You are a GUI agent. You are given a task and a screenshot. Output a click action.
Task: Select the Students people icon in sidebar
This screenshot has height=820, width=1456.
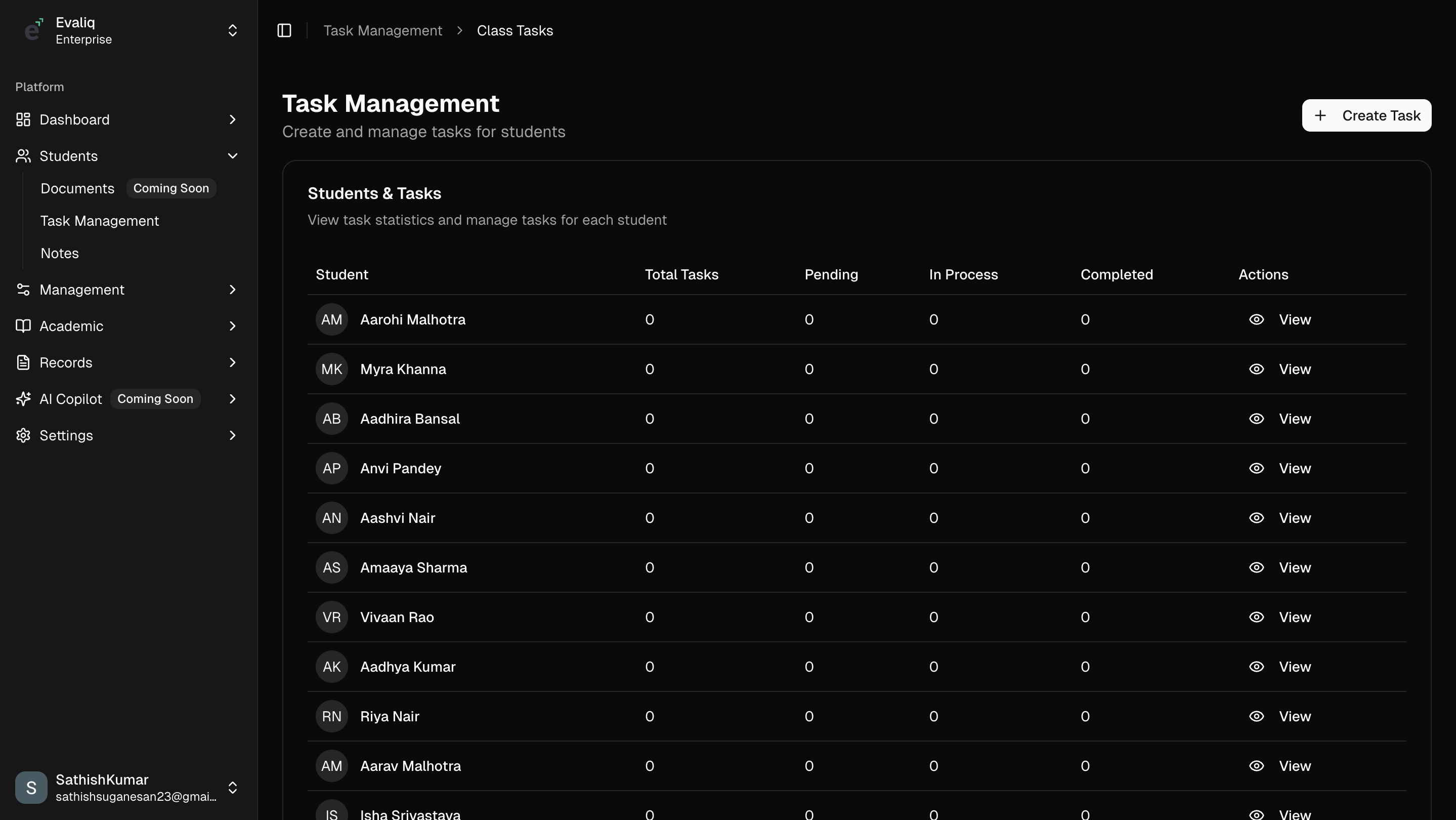(x=23, y=156)
